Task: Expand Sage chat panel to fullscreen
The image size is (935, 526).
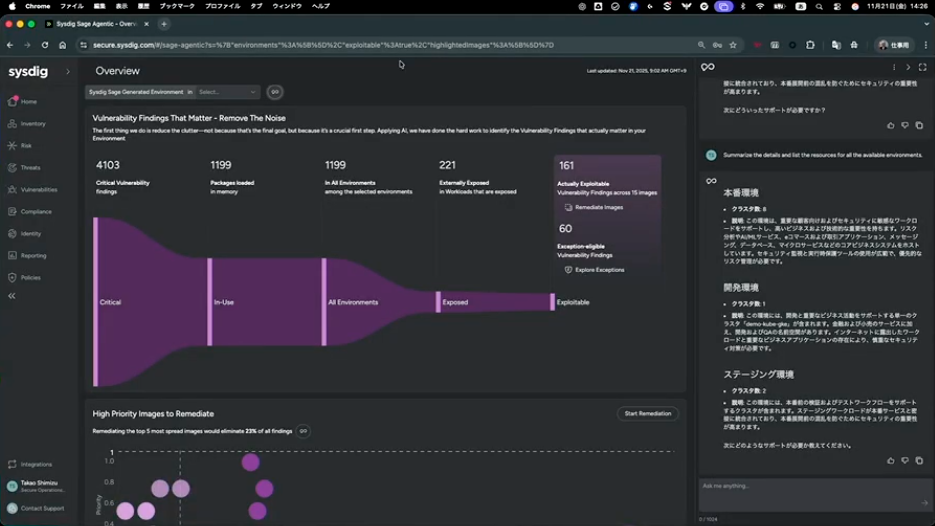Action: tap(922, 67)
